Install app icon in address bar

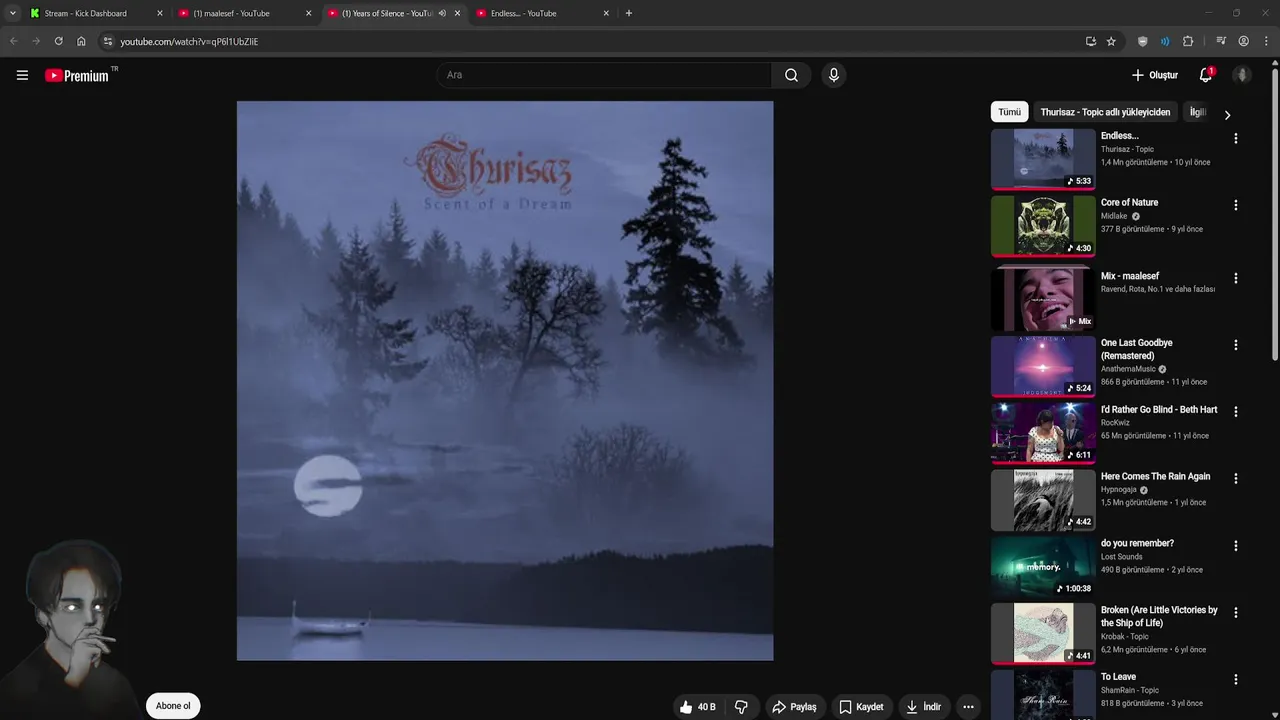click(x=1090, y=41)
